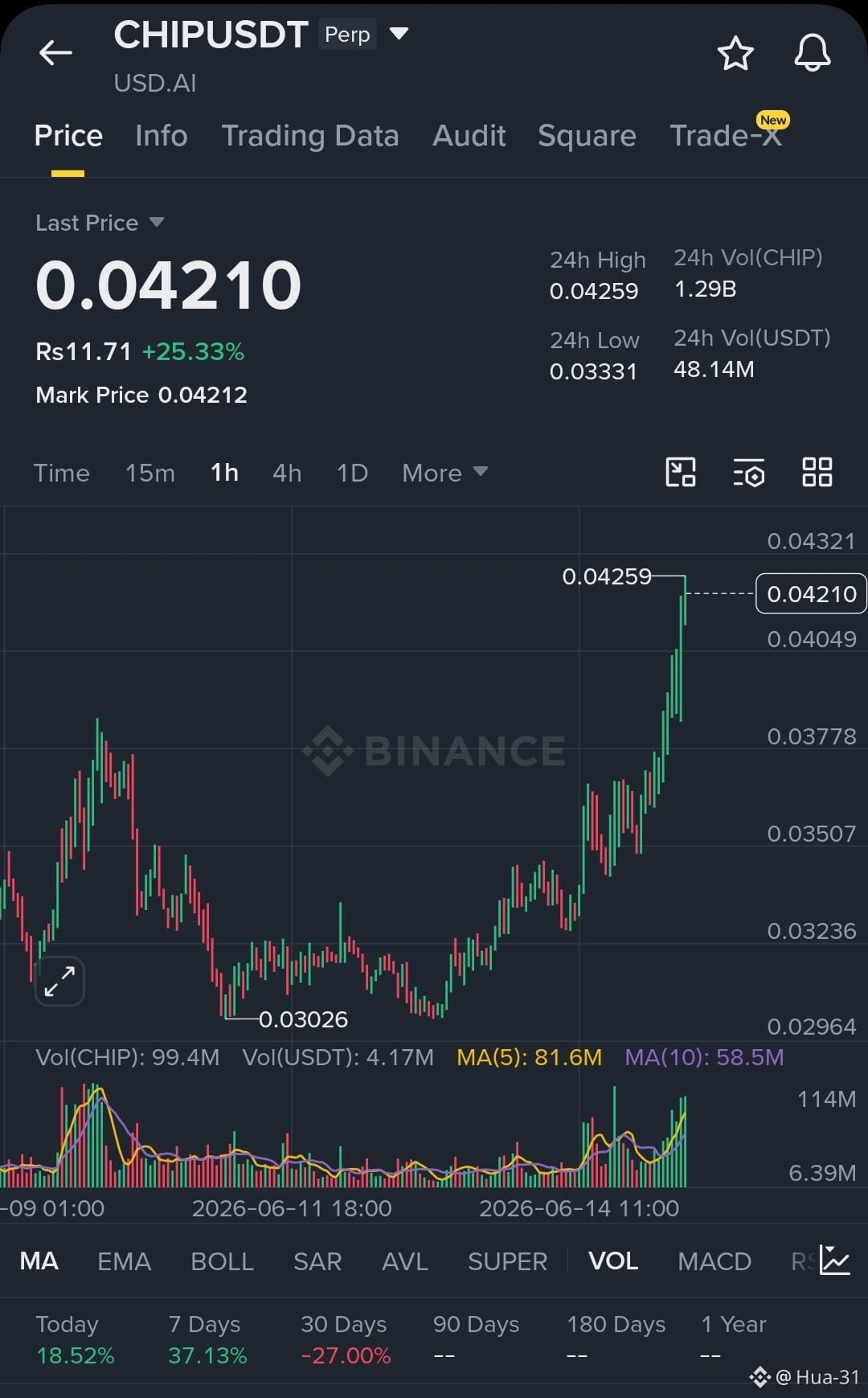Tap the USD.AI subtitle under pair name
The width and height of the screenshot is (868, 1398).
click(x=155, y=83)
